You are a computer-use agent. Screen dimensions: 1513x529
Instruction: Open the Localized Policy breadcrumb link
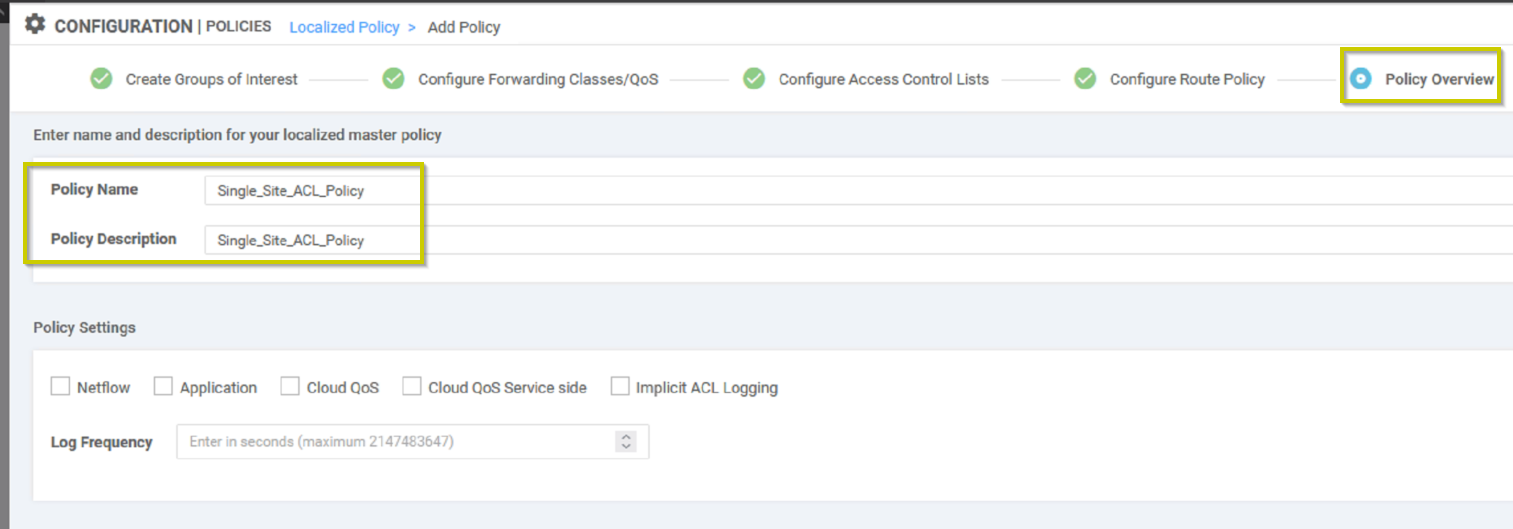(x=344, y=27)
